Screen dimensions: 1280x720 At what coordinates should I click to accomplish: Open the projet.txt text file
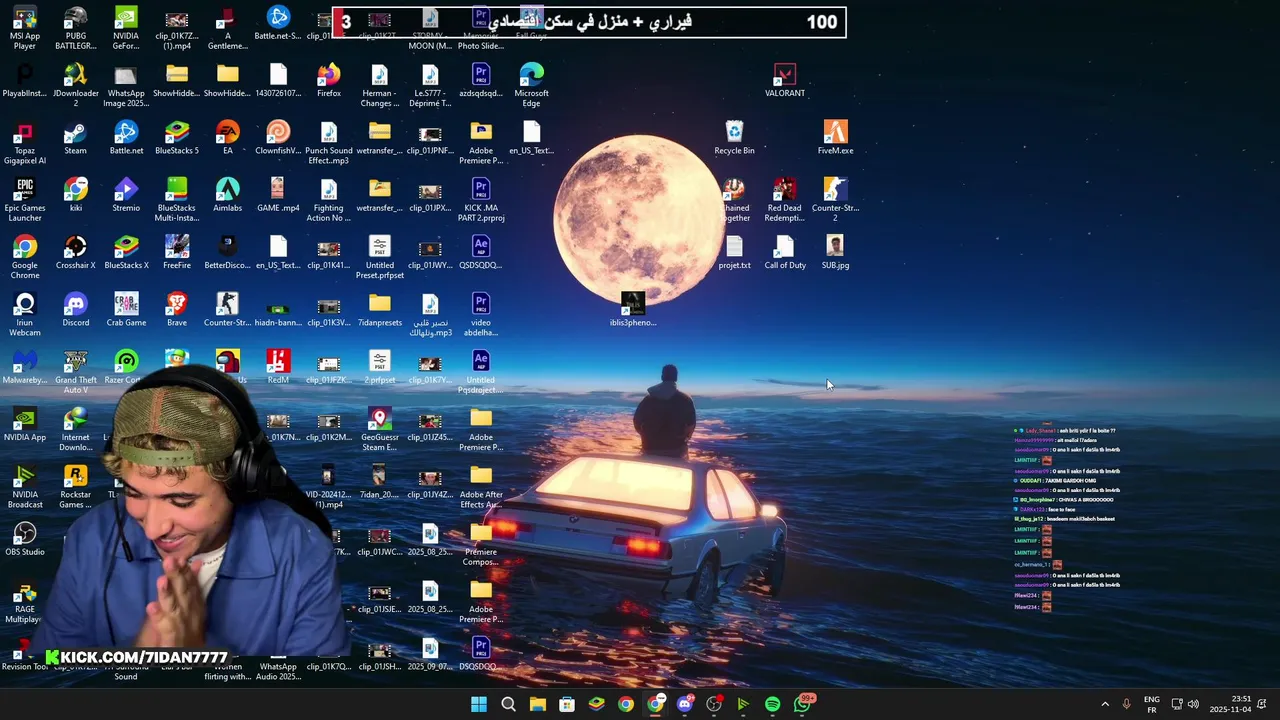pos(735,252)
